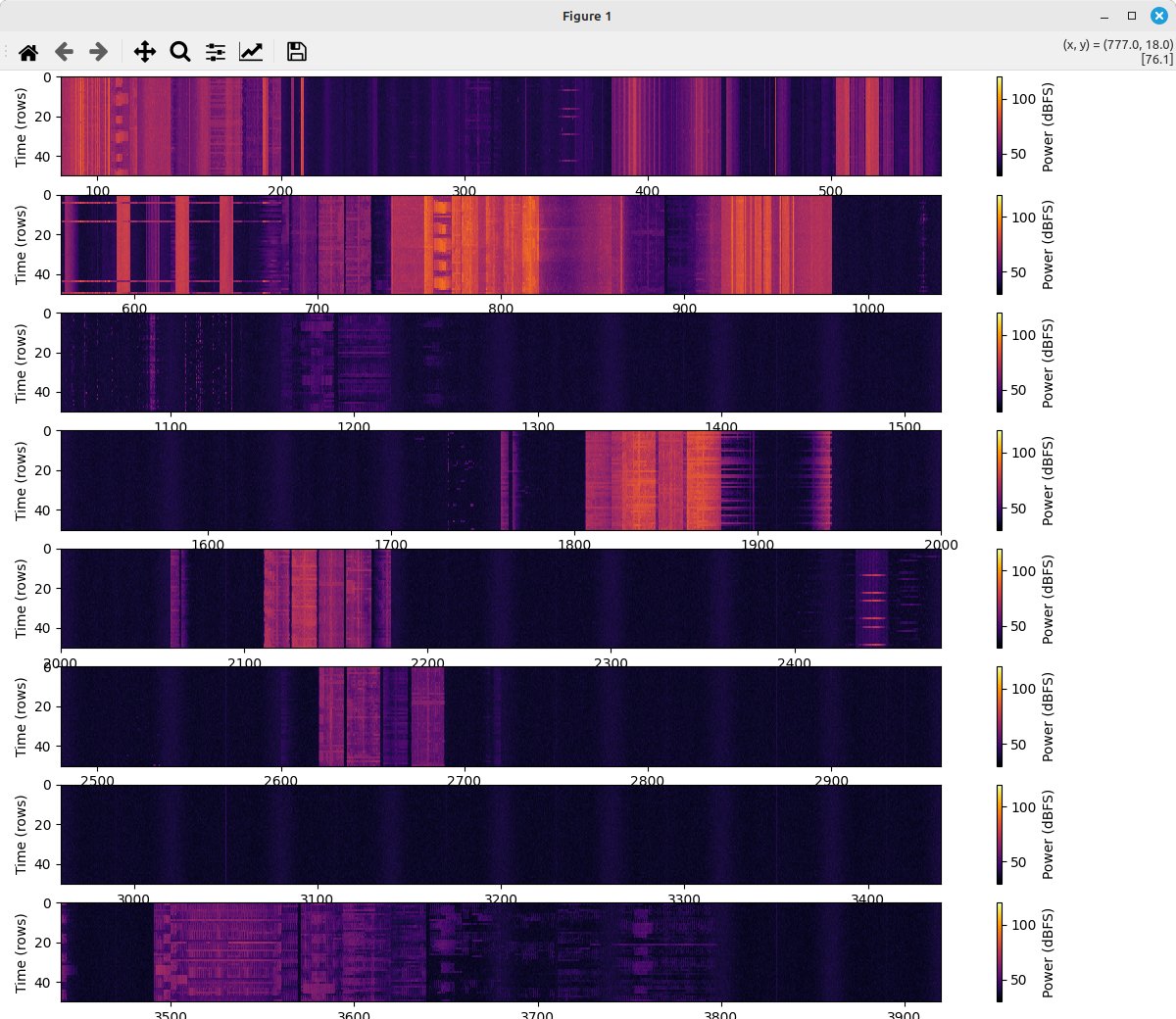Click the x-axis tick label '3100'
The image size is (1176, 1019).
317,898
